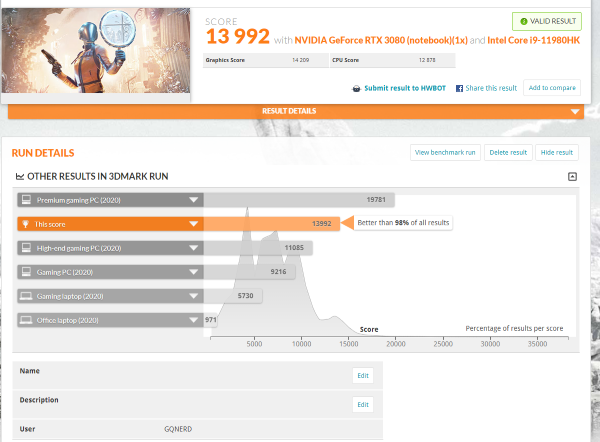Click the trophy icon on This score row
The height and width of the screenshot is (442, 600).
[x=26, y=224]
